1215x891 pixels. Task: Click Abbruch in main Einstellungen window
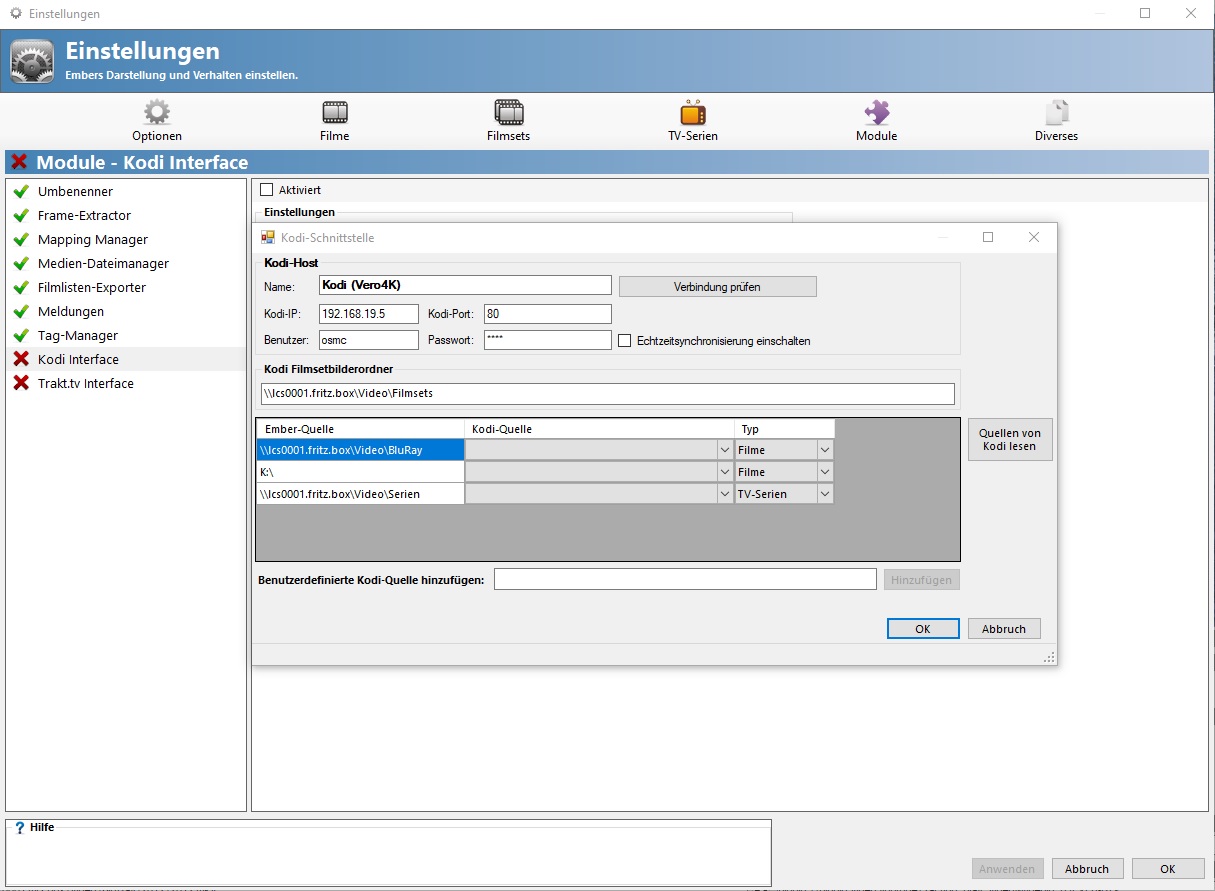(1087, 869)
